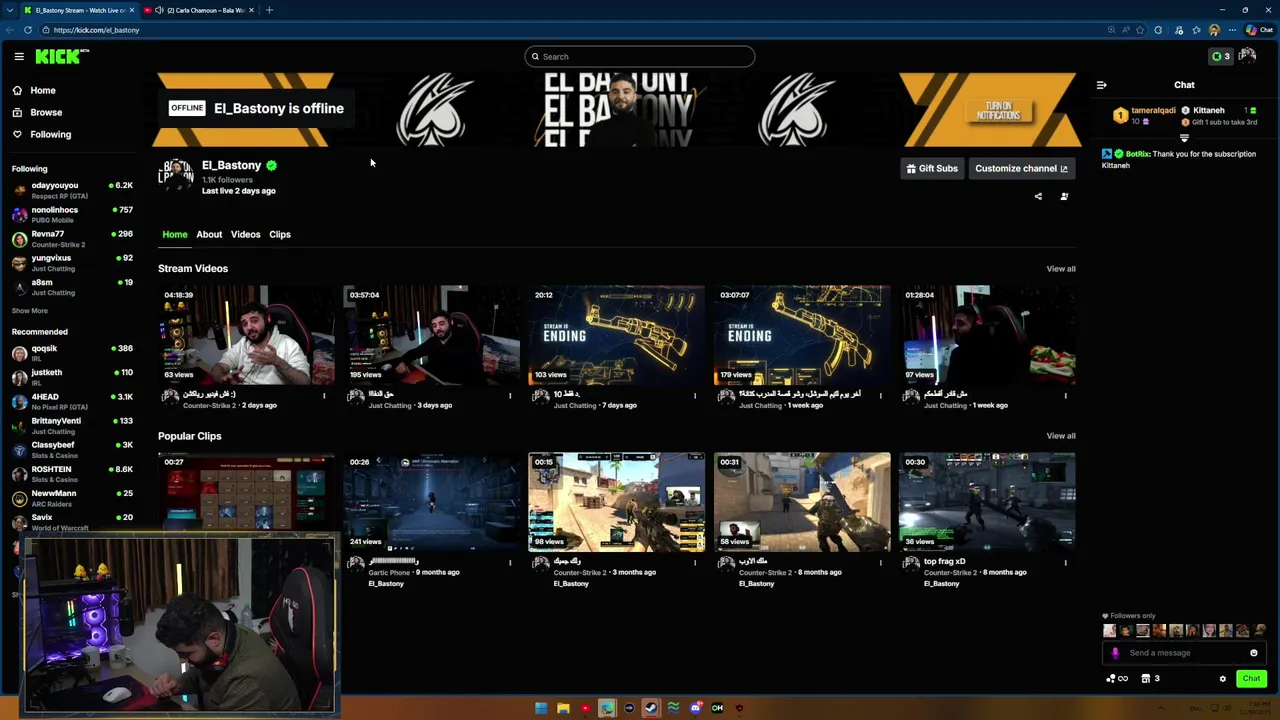Click the address bar URL kick.com/el_bastony
Screen dimensions: 1280x720
(x=96, y=30)
